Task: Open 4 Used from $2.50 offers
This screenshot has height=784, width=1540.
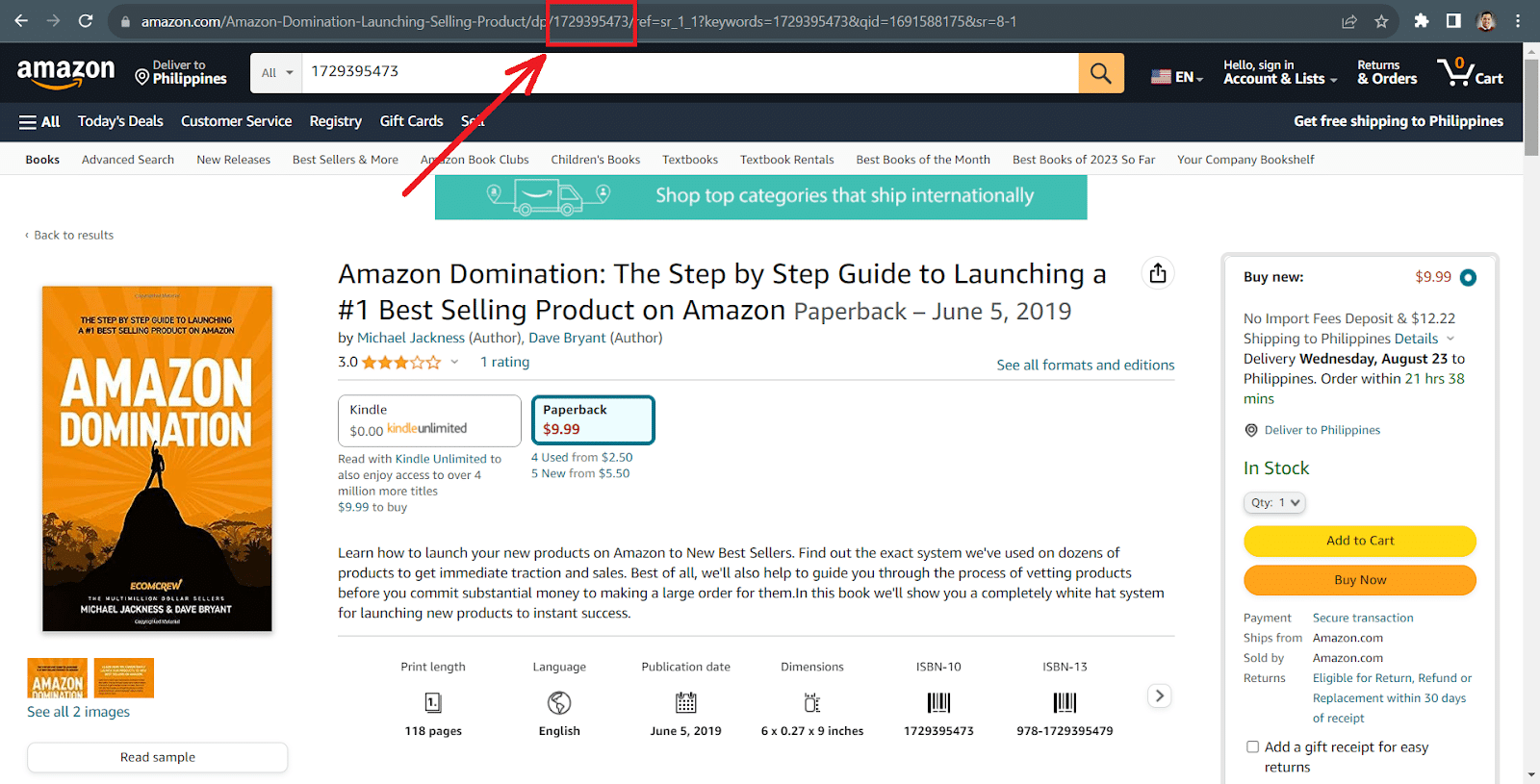Action: point(581,457)
